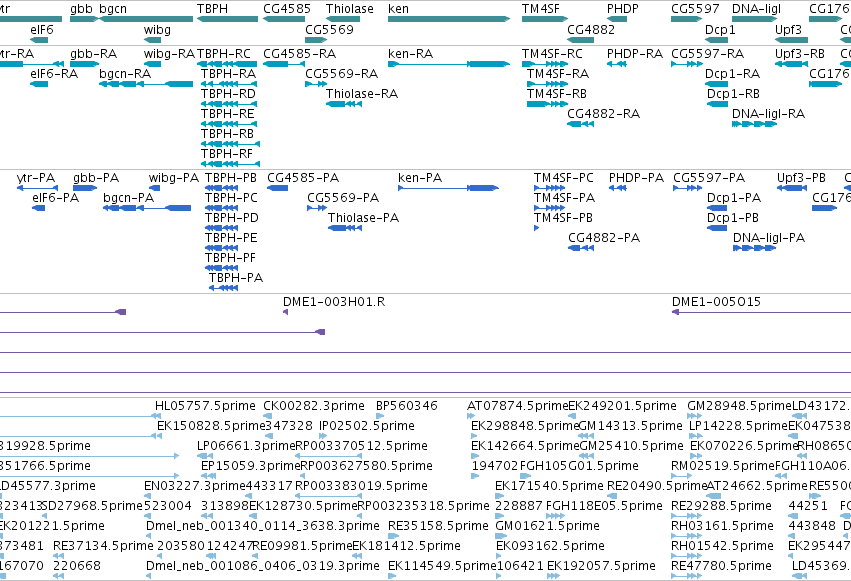Image resolution: width=851 pixels, height=581 pixels.
Task: Click the ken-PA protein feature
Action: pos(448,188)
